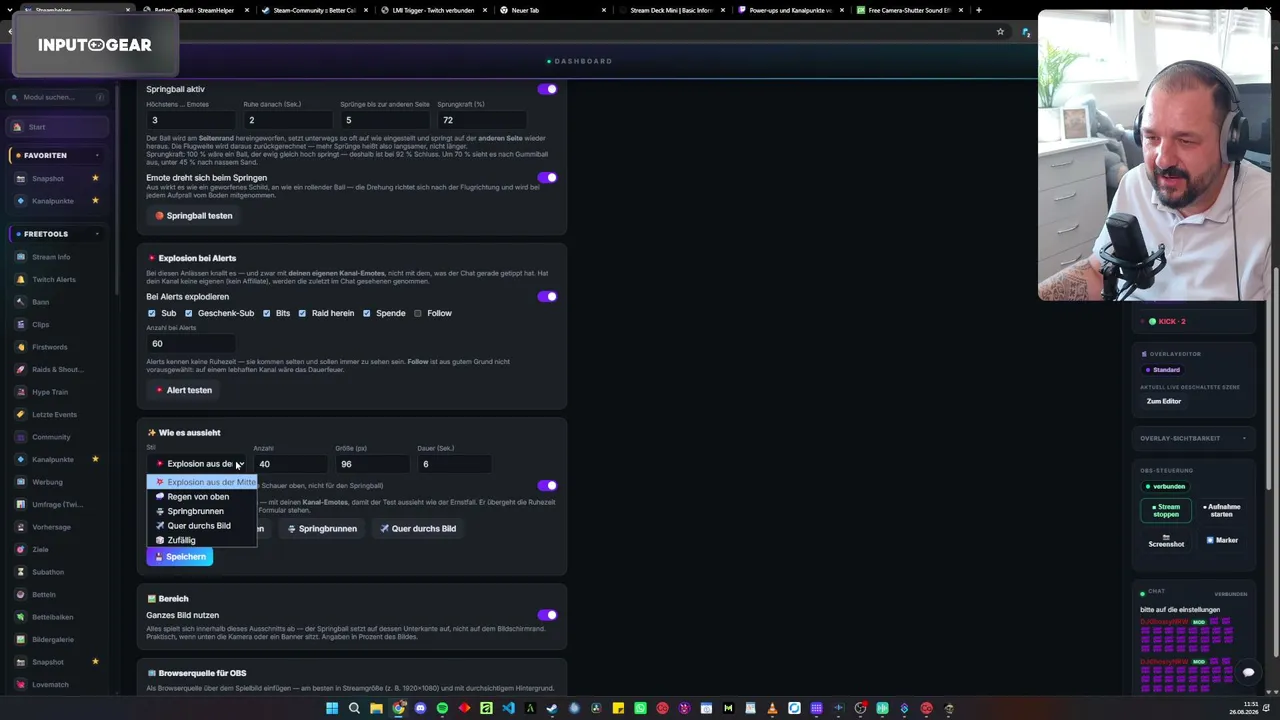Viewport: 1280px width, 720px height.
Task: Open the Betteln module icon
Action: point(20,595)
